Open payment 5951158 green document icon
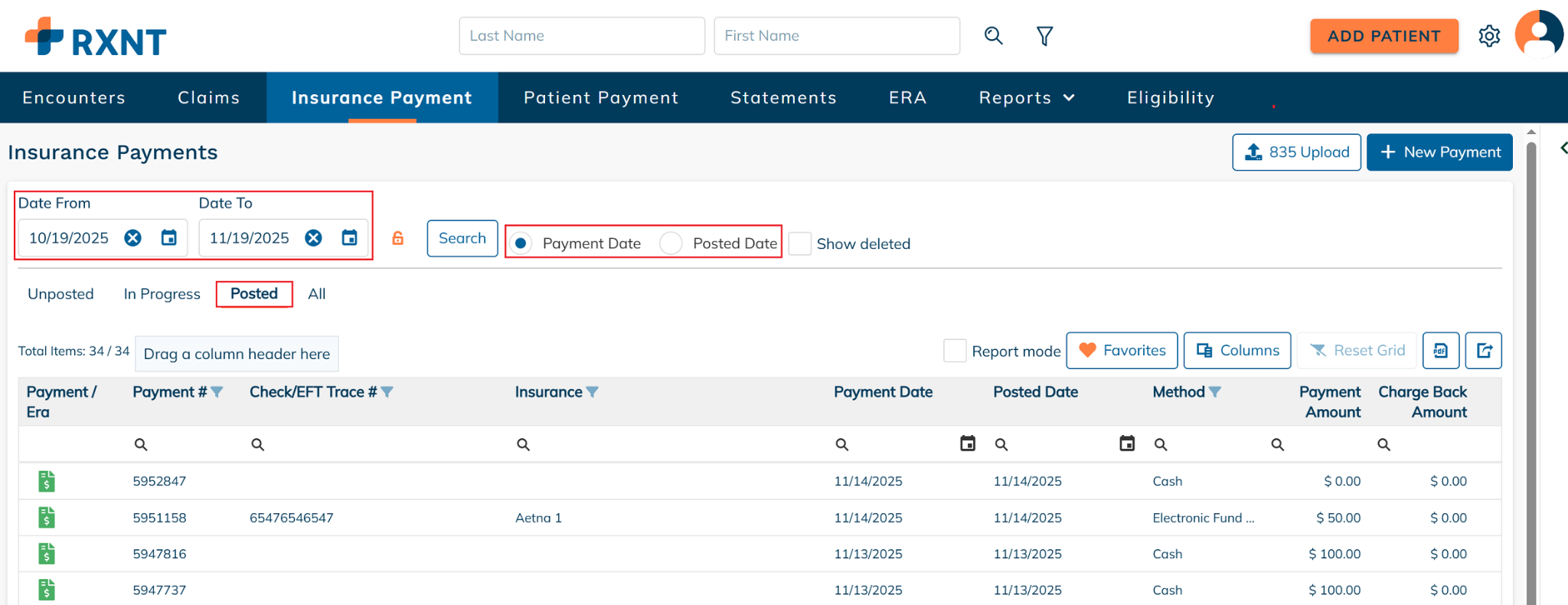This screenshot has height=605, width=1568. coord(47,518)
